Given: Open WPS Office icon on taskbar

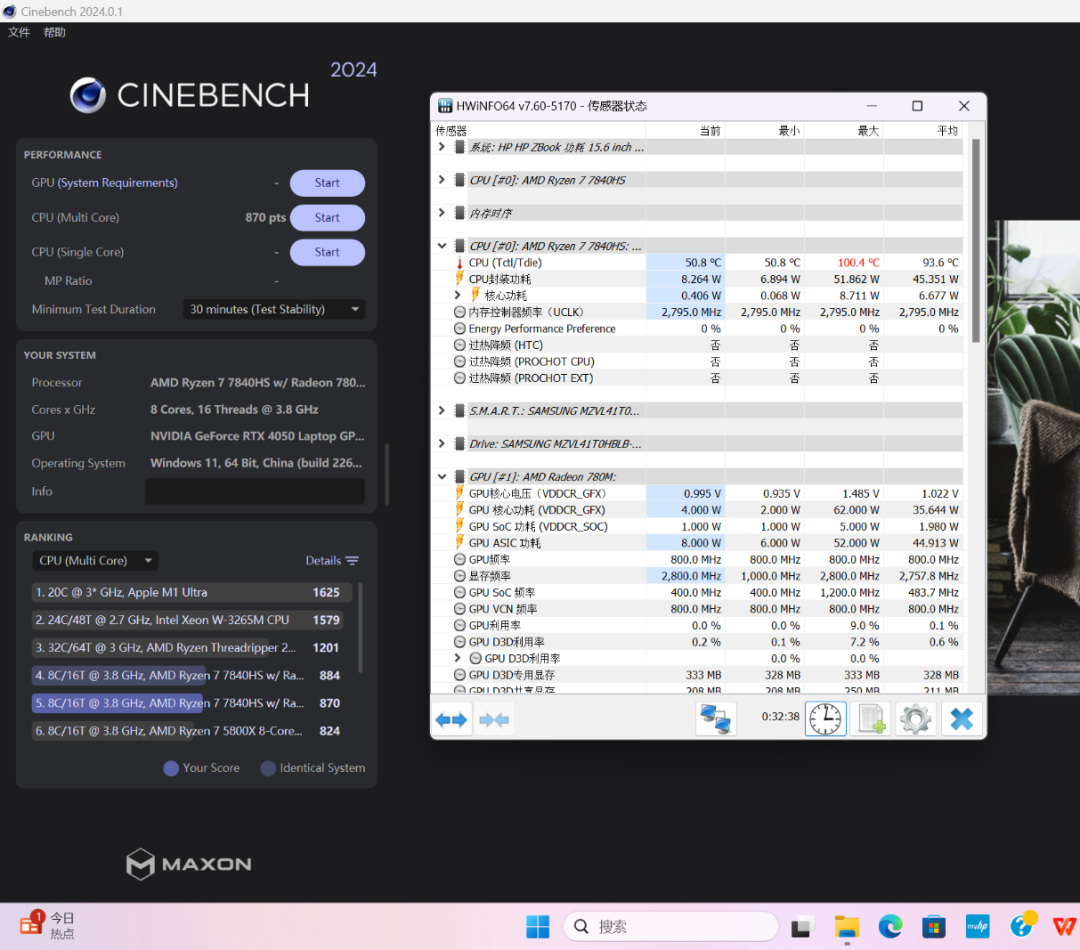Looking at the screenshot, I should pos(1065,927).
